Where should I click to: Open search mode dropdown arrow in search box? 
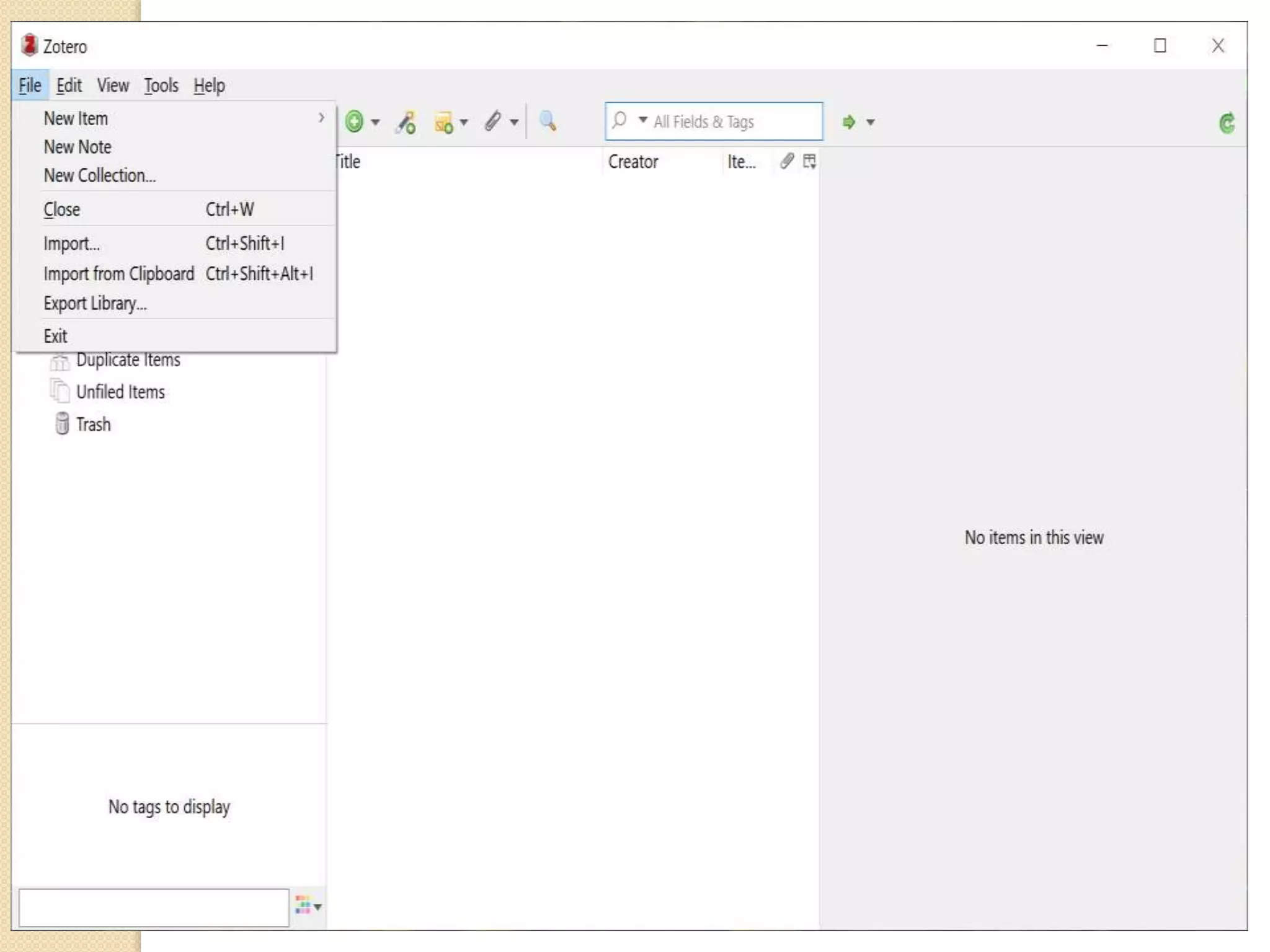pos(642,120)
